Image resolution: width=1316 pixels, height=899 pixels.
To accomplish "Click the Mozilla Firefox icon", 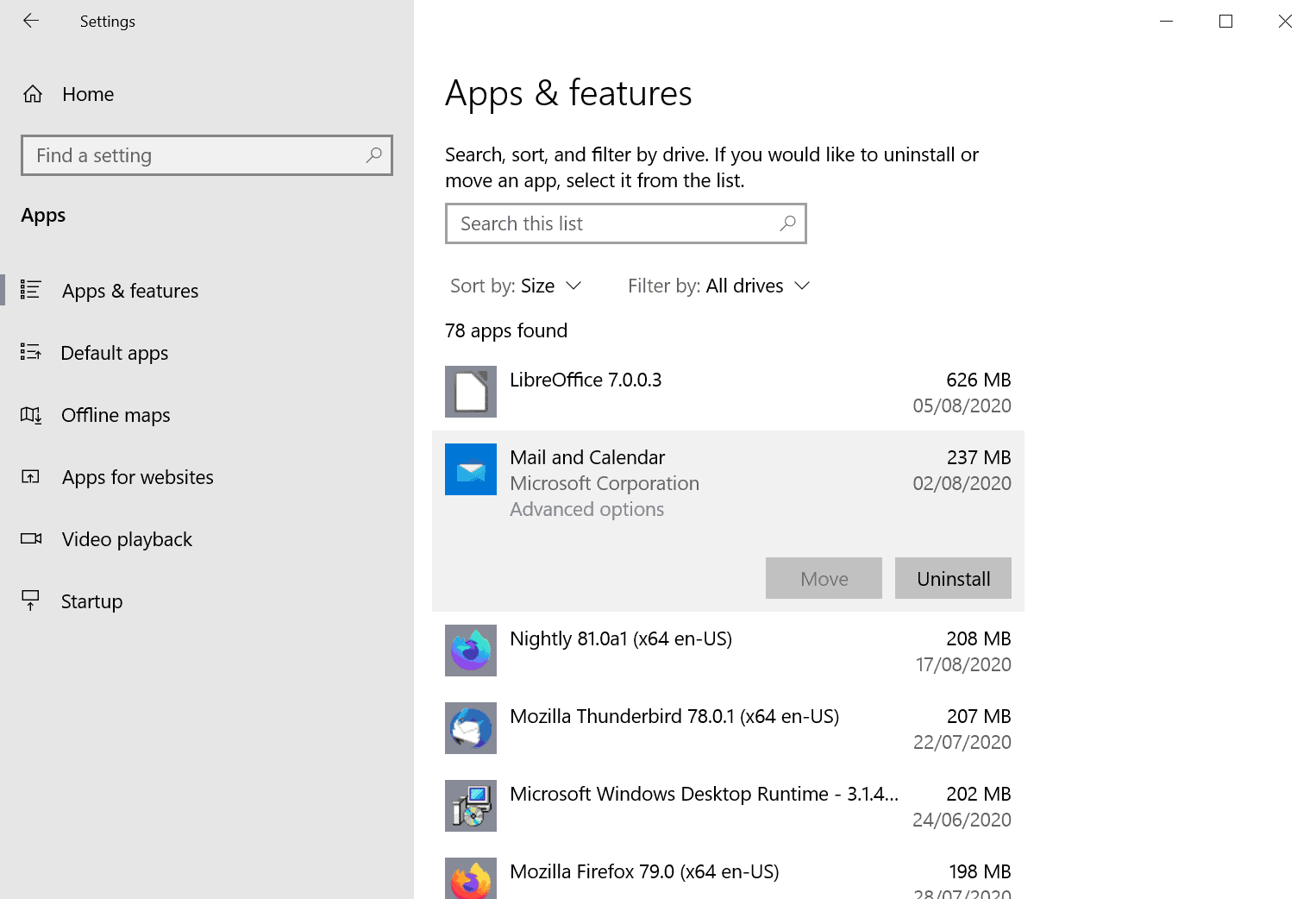I will click(x=471, y=878).
